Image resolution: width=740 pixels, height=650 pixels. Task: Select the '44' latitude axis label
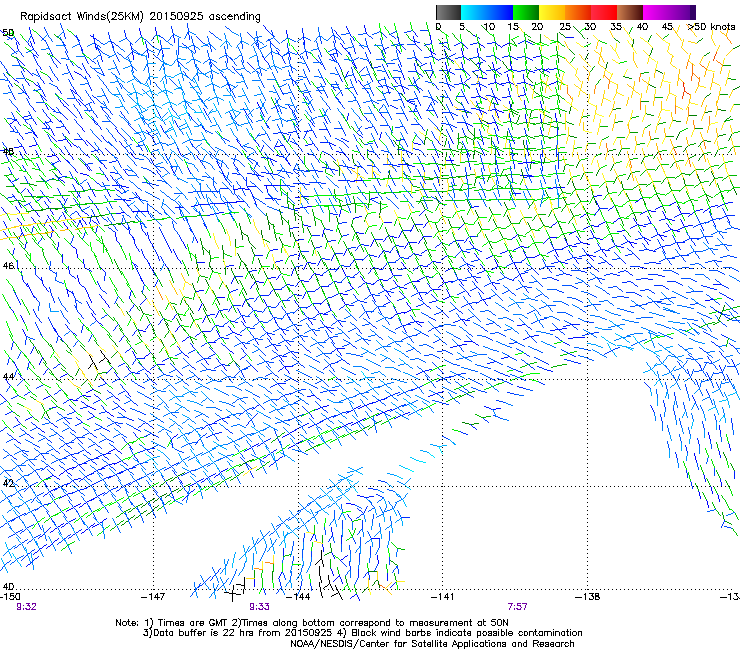(x=8, y=377)
